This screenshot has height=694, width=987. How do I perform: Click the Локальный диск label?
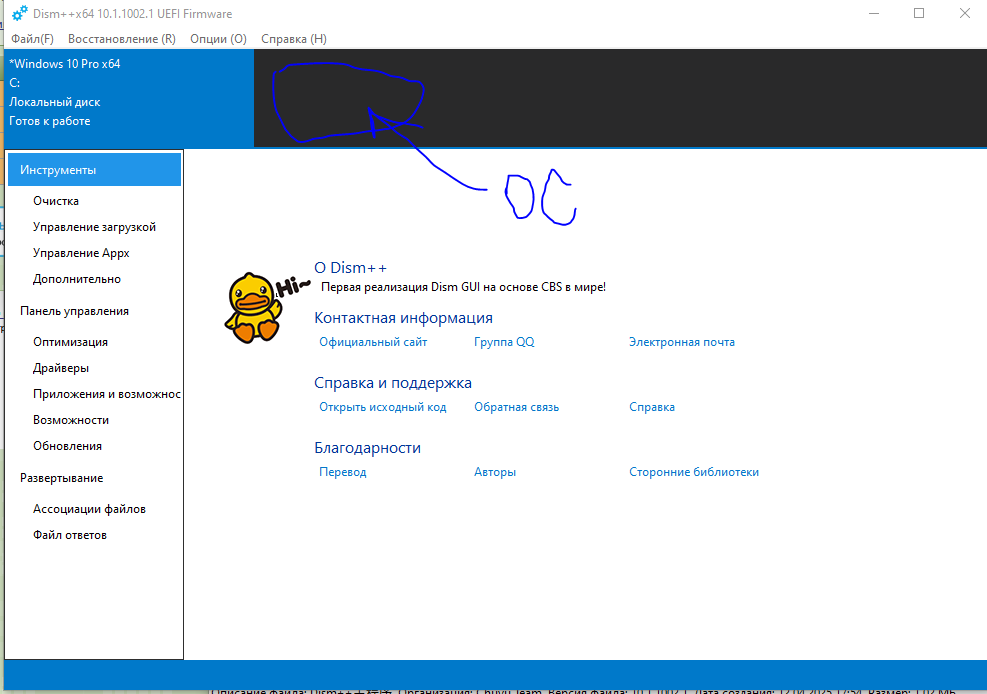pos(55,102)
